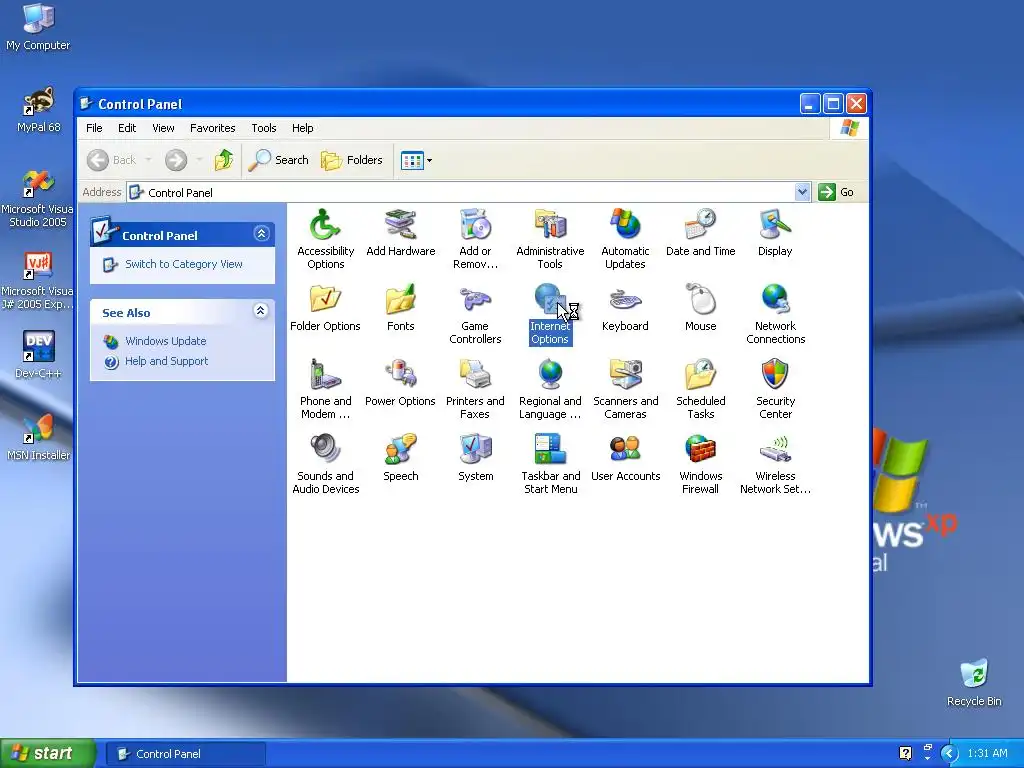Viewport: 1024px width, 768px height.
Task: Select the Fonts folder icon
Action: [x=400, y=300]
